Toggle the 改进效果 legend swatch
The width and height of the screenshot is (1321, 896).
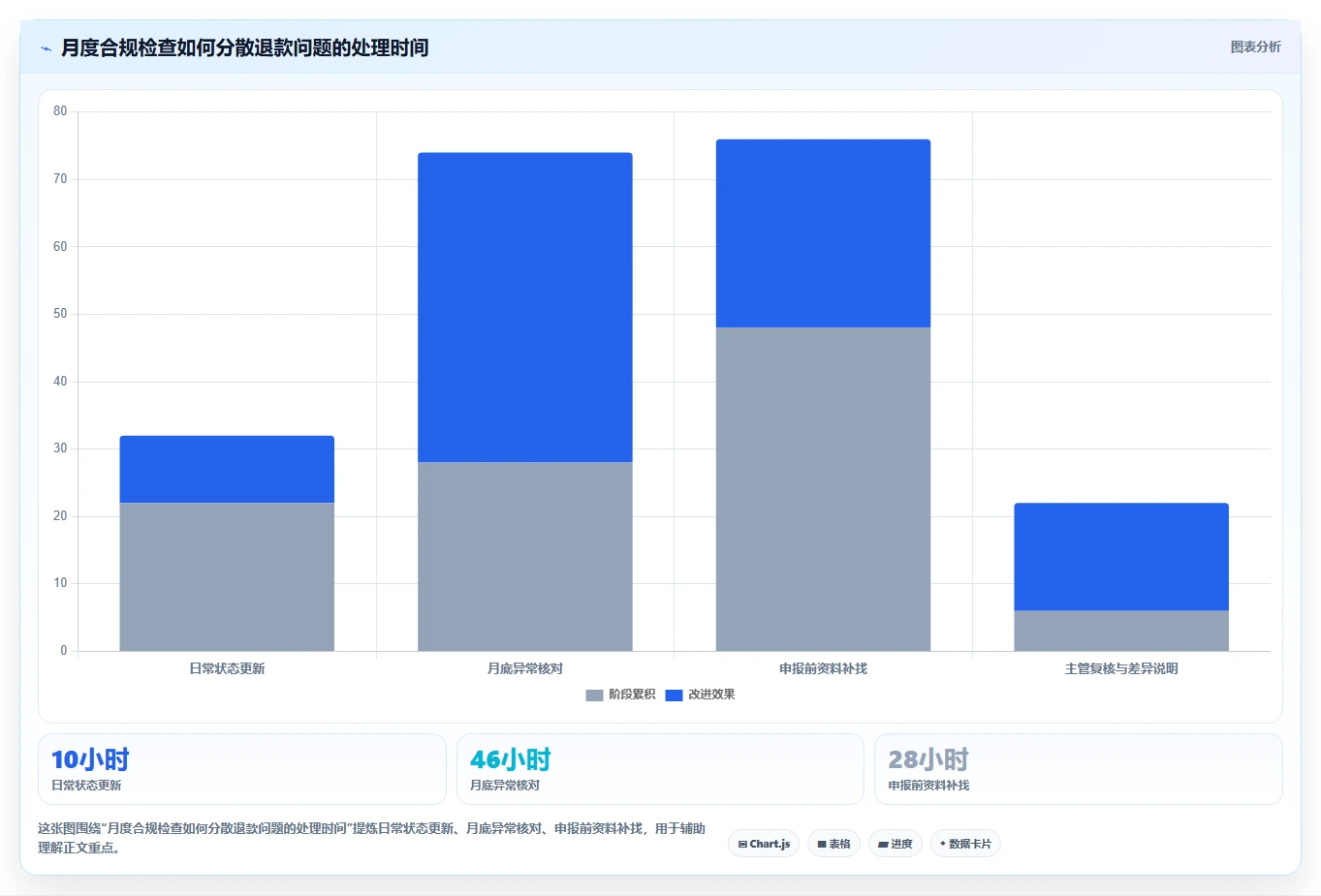[x=674, y=695]
